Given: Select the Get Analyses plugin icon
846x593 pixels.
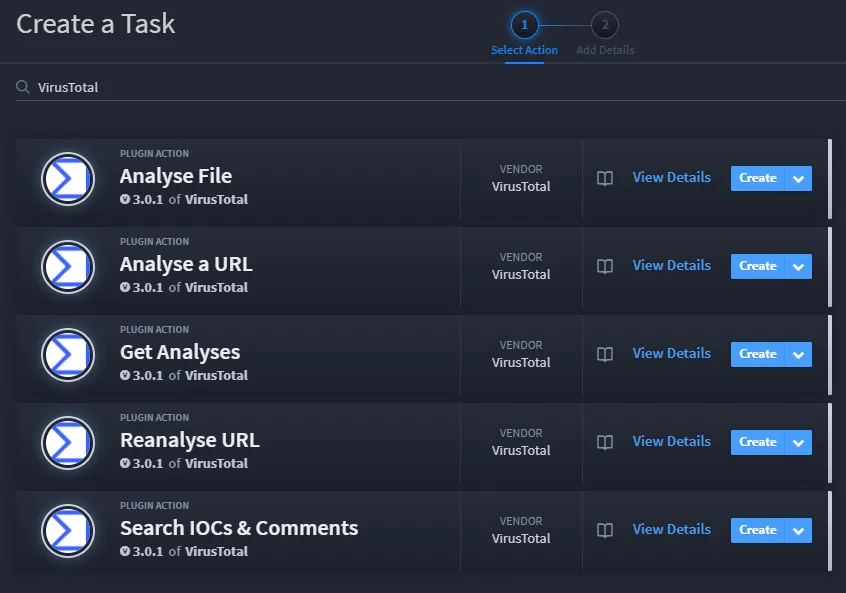Looking at the screenshot, I should tap(68, 355).
